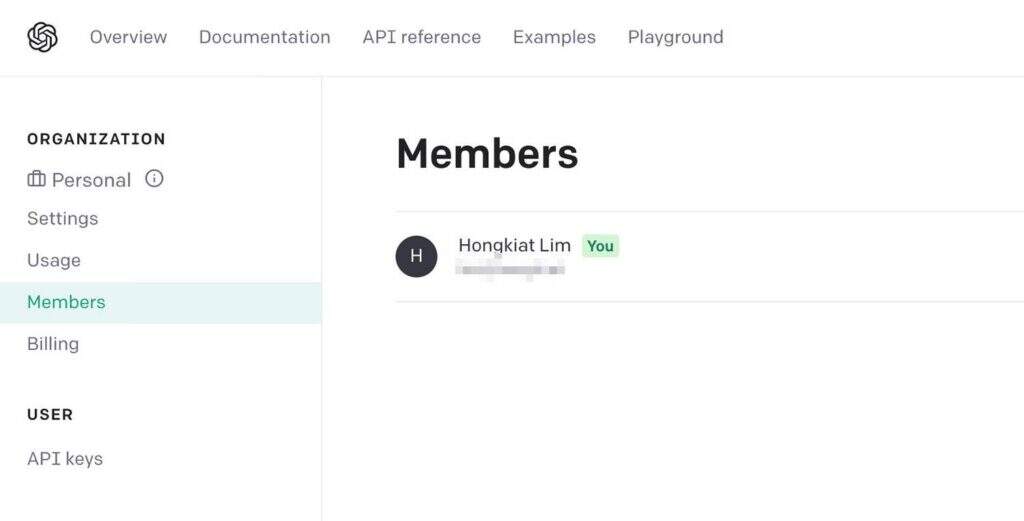Open API keys under User

tap(65, 459)
